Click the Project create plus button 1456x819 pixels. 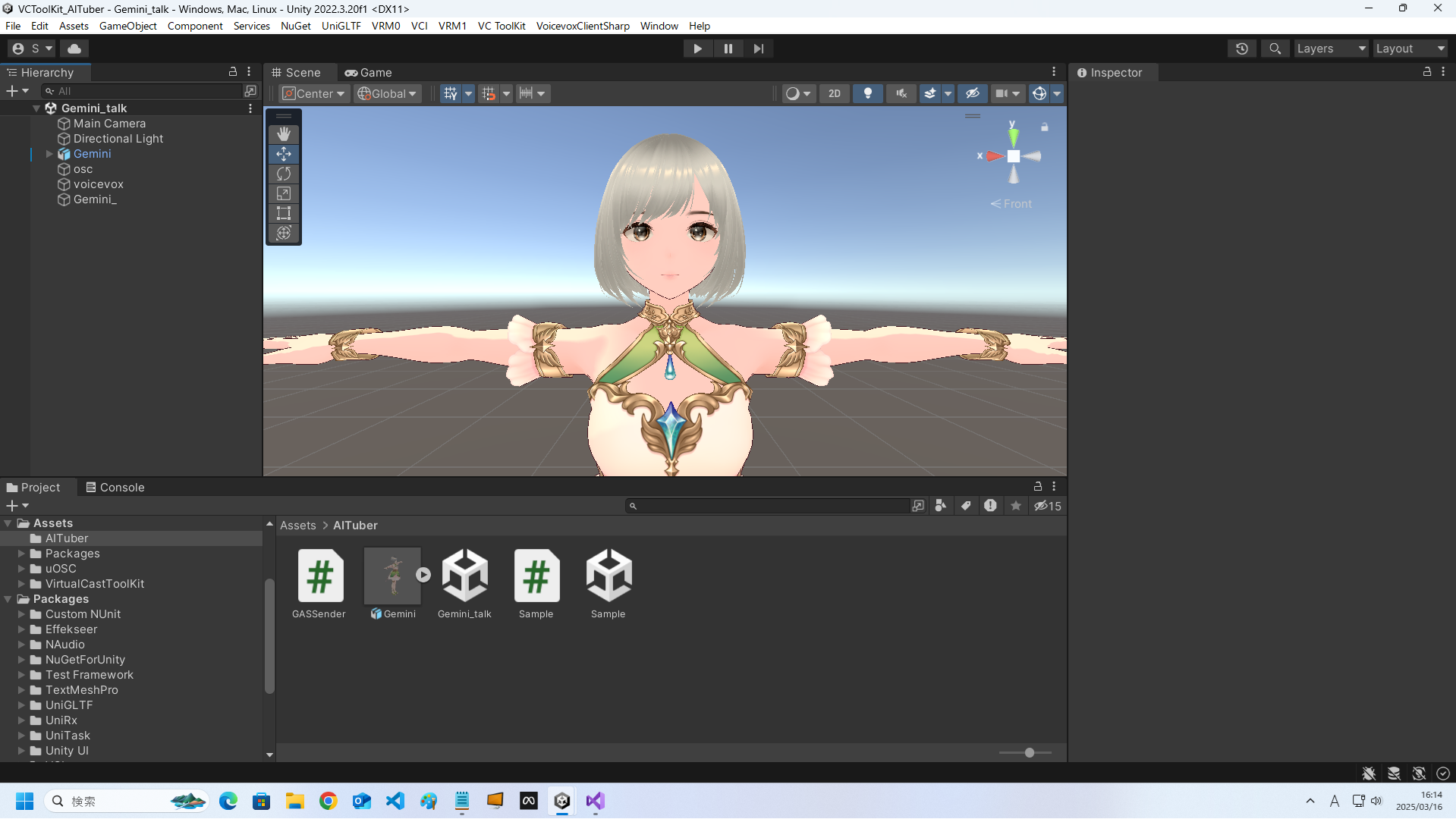(x=17, y=506)
